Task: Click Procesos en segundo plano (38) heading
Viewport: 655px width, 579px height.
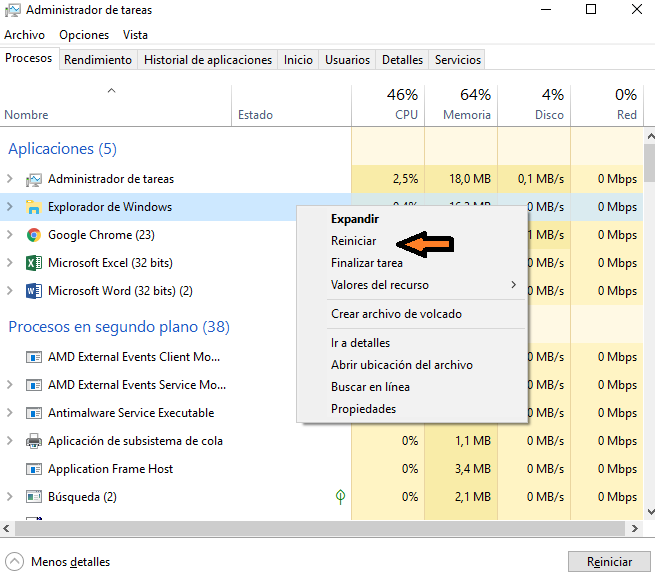Action: (x=119, y=327)
